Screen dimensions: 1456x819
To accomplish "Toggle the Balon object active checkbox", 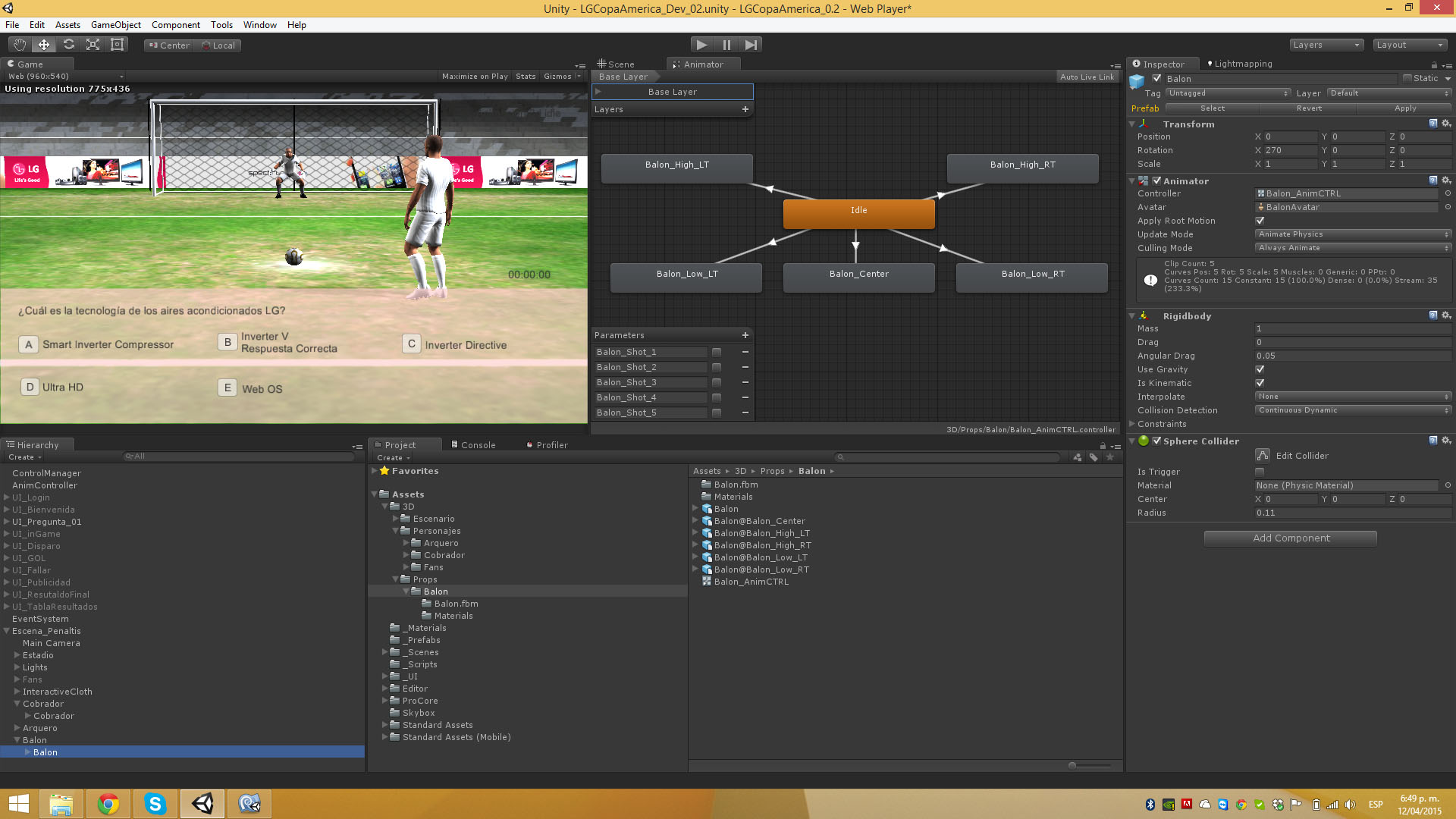I will coord(1157,78).
